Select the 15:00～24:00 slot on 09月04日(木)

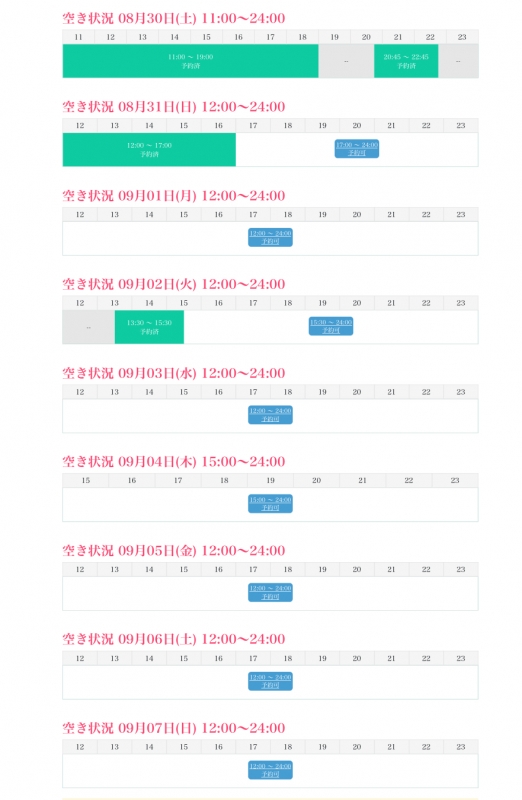[270, 504]
